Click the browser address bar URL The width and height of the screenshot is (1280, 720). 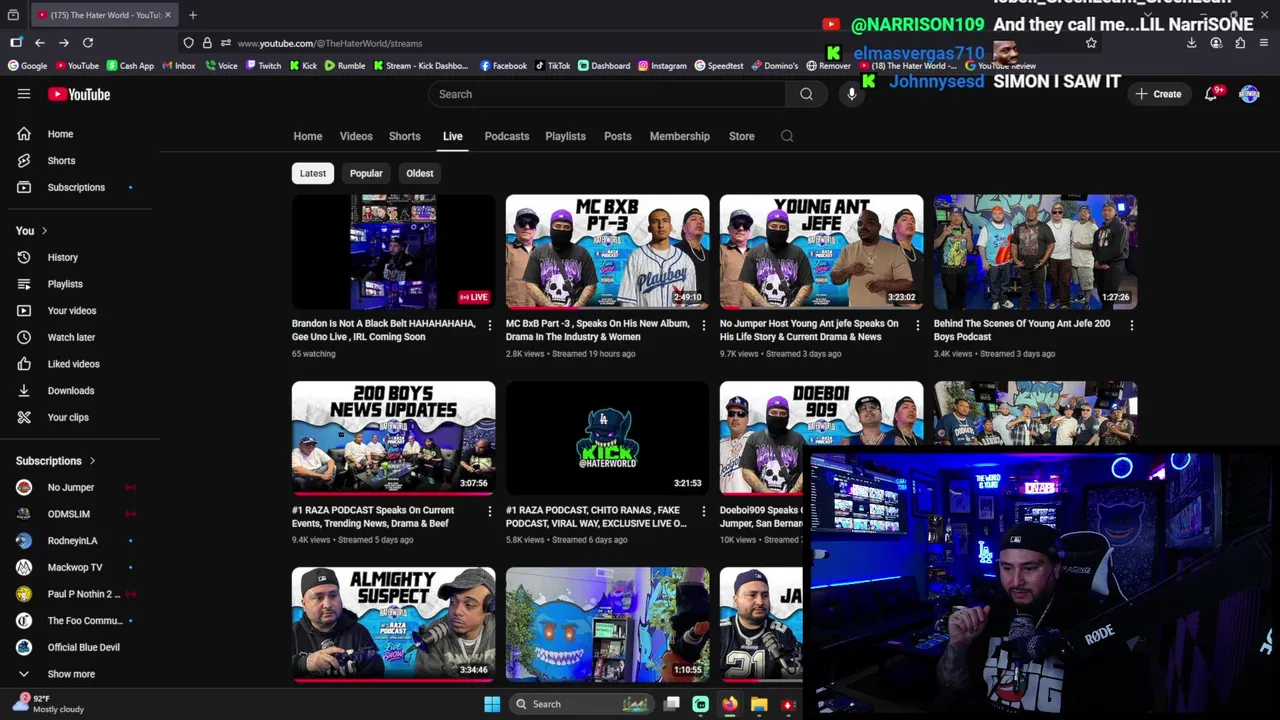330,43
